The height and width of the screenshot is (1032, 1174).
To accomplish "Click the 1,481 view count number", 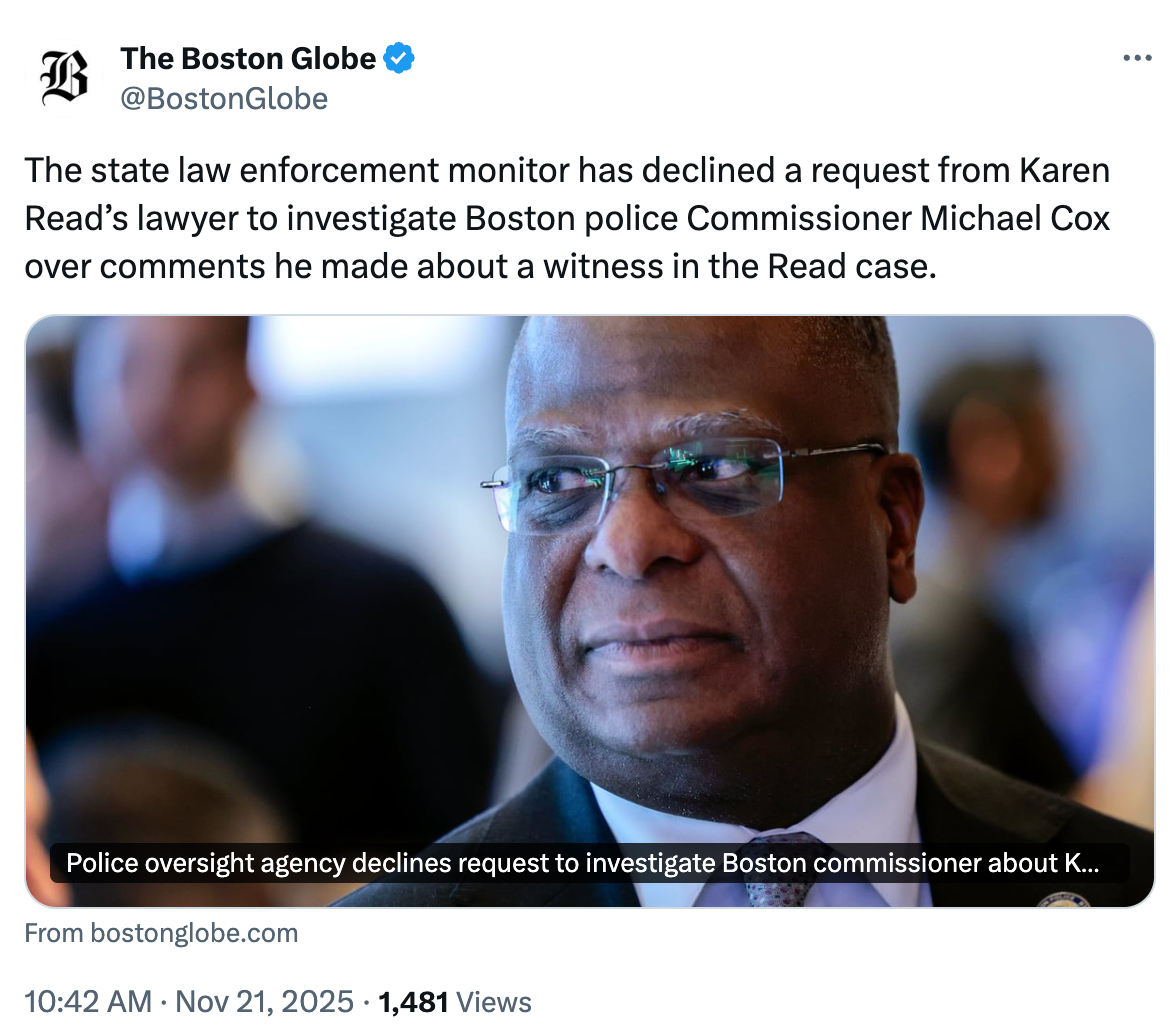I will [413, 1001].
